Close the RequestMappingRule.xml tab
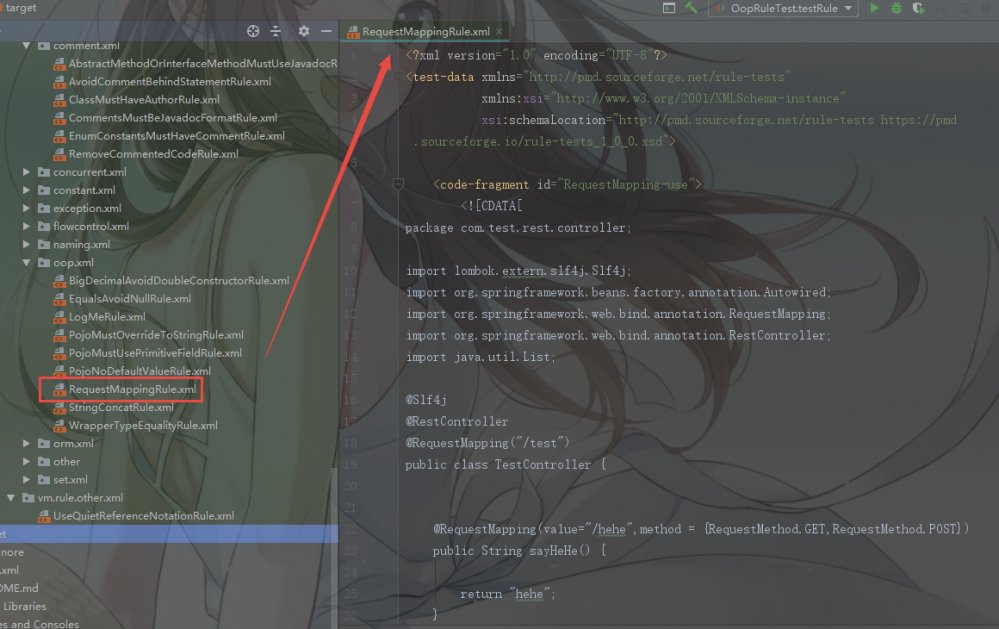 pos(499,31)
